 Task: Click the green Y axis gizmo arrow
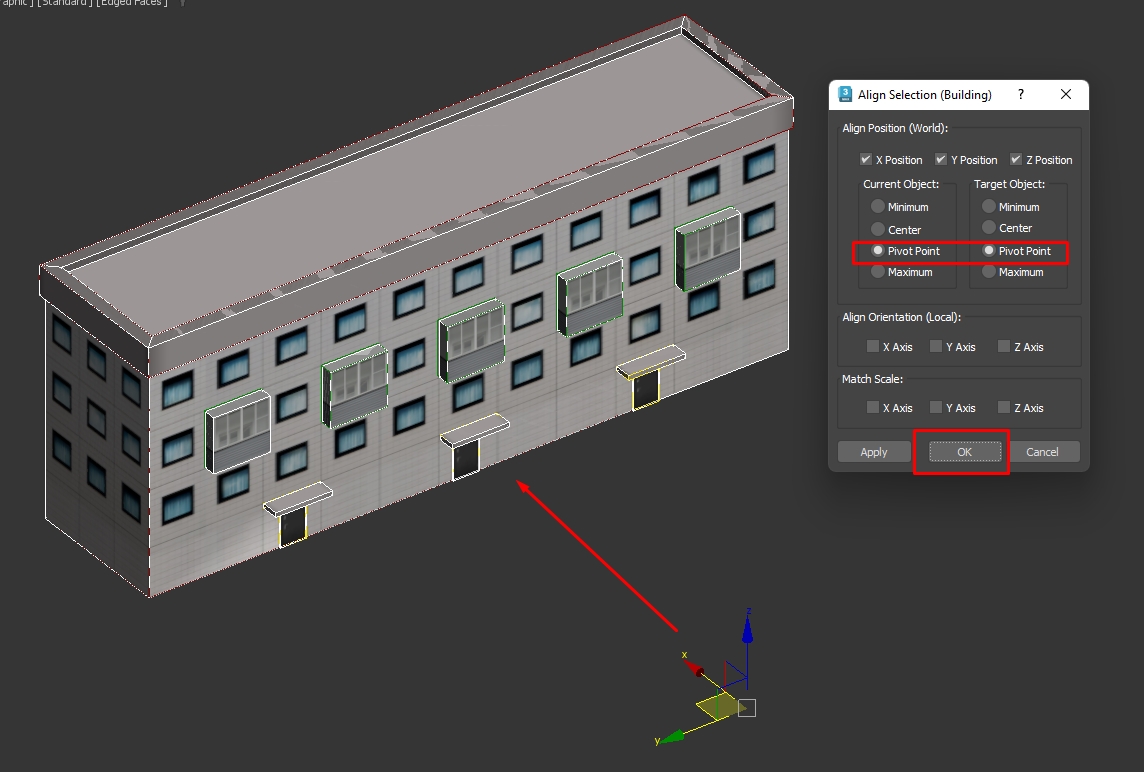pyautogui.click(x=672, y=736)
